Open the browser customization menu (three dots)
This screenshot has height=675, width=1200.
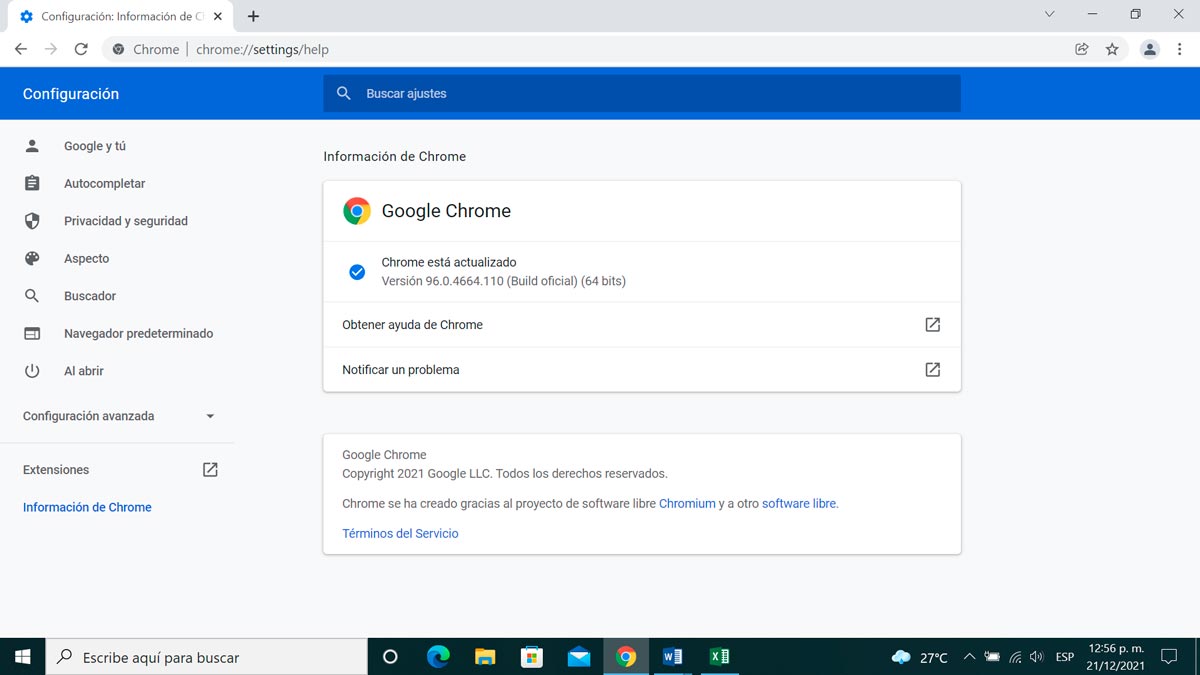[1181, 48]
